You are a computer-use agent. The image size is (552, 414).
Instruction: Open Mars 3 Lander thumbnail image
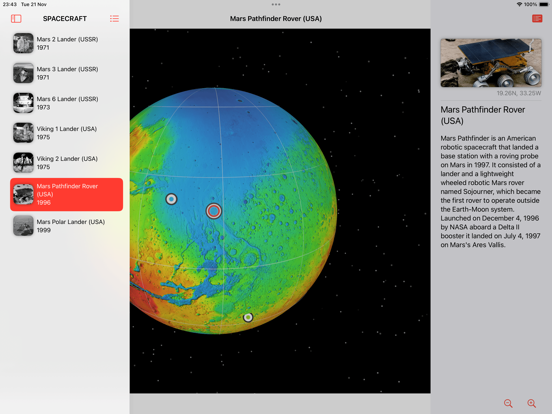23,73
